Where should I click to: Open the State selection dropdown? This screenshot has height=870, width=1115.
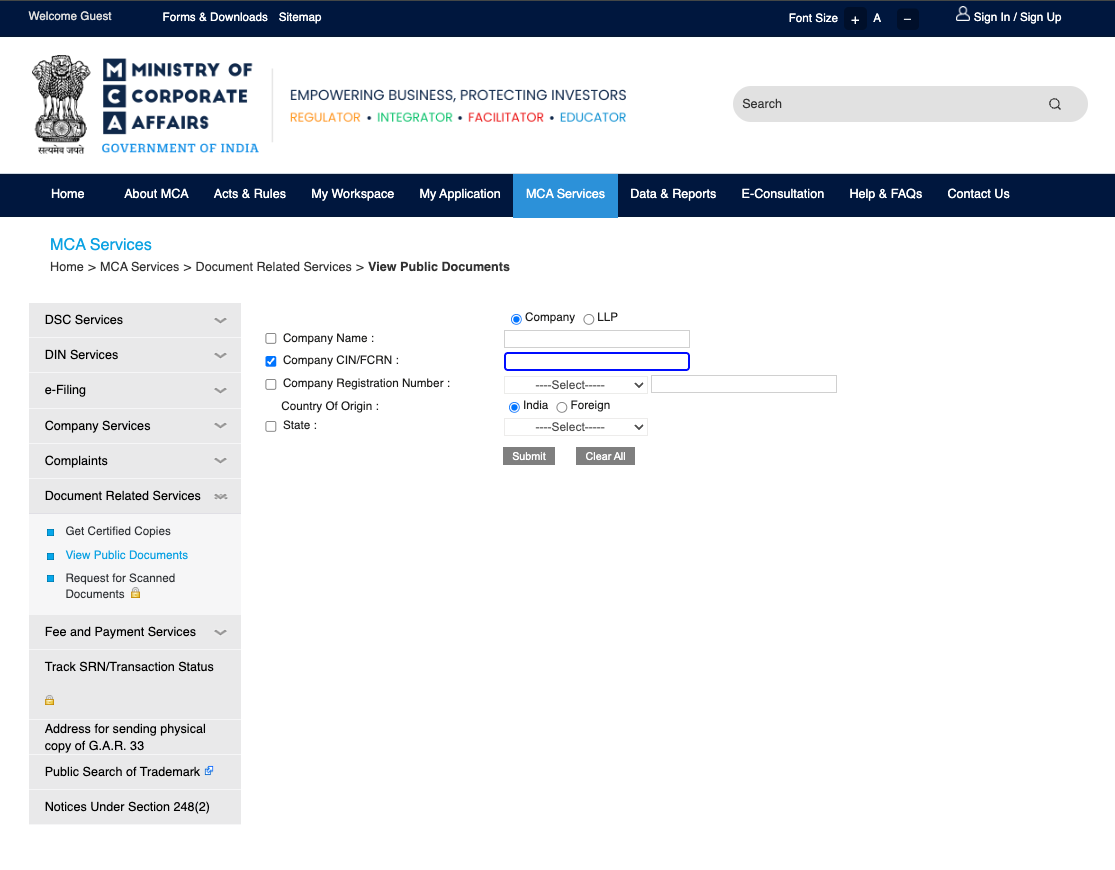(x=575, y=426)
